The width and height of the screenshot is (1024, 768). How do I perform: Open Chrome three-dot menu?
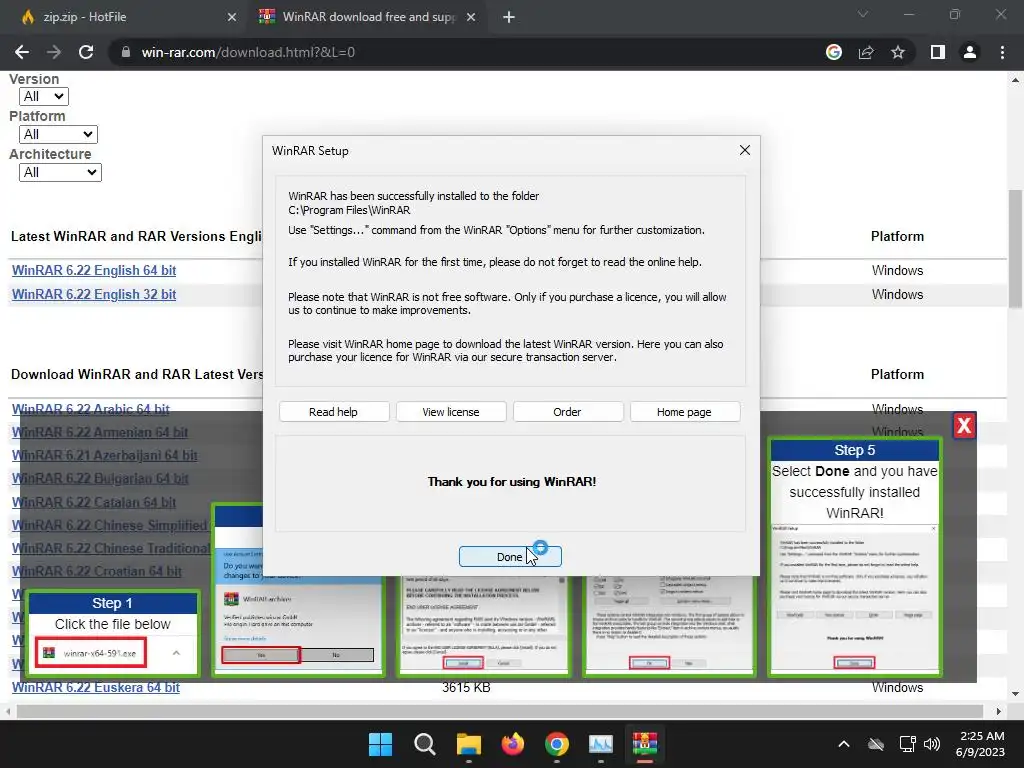[1002, 52]
